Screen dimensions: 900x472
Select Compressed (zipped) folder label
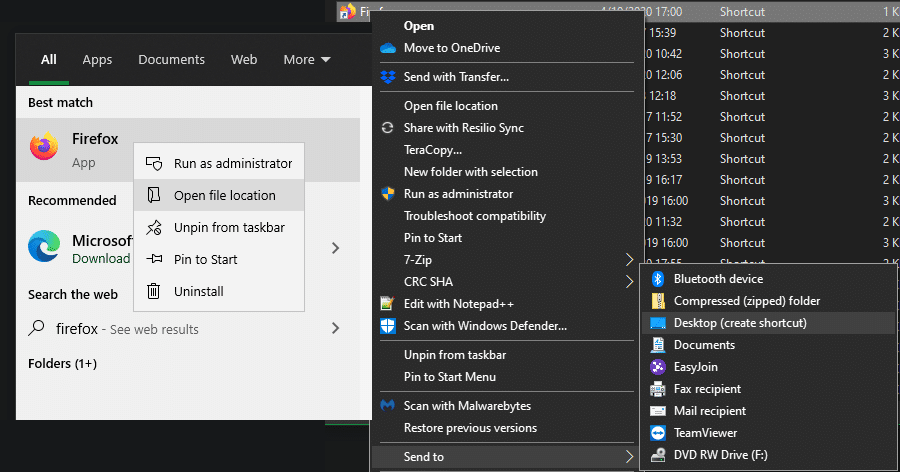click(747, 301)
